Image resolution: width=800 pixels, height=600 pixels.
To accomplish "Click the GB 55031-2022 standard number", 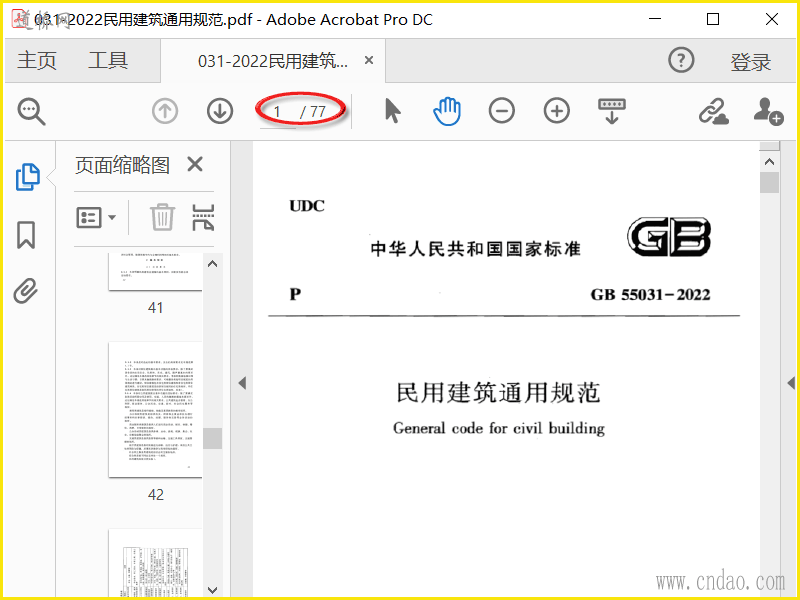I will click(651, 294).
